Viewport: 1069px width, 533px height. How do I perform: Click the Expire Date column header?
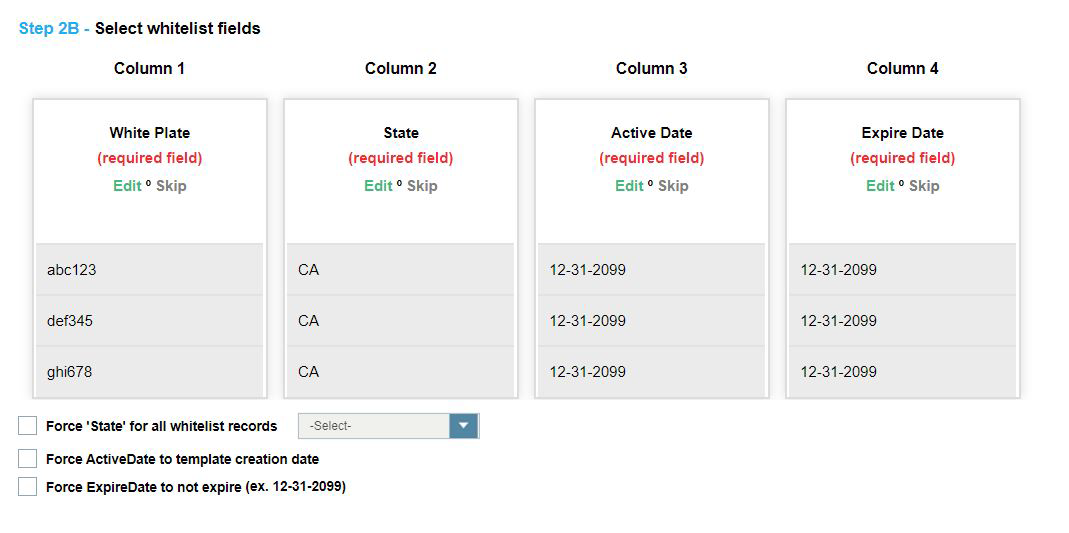pyautogui.click(x=902, y=133)
